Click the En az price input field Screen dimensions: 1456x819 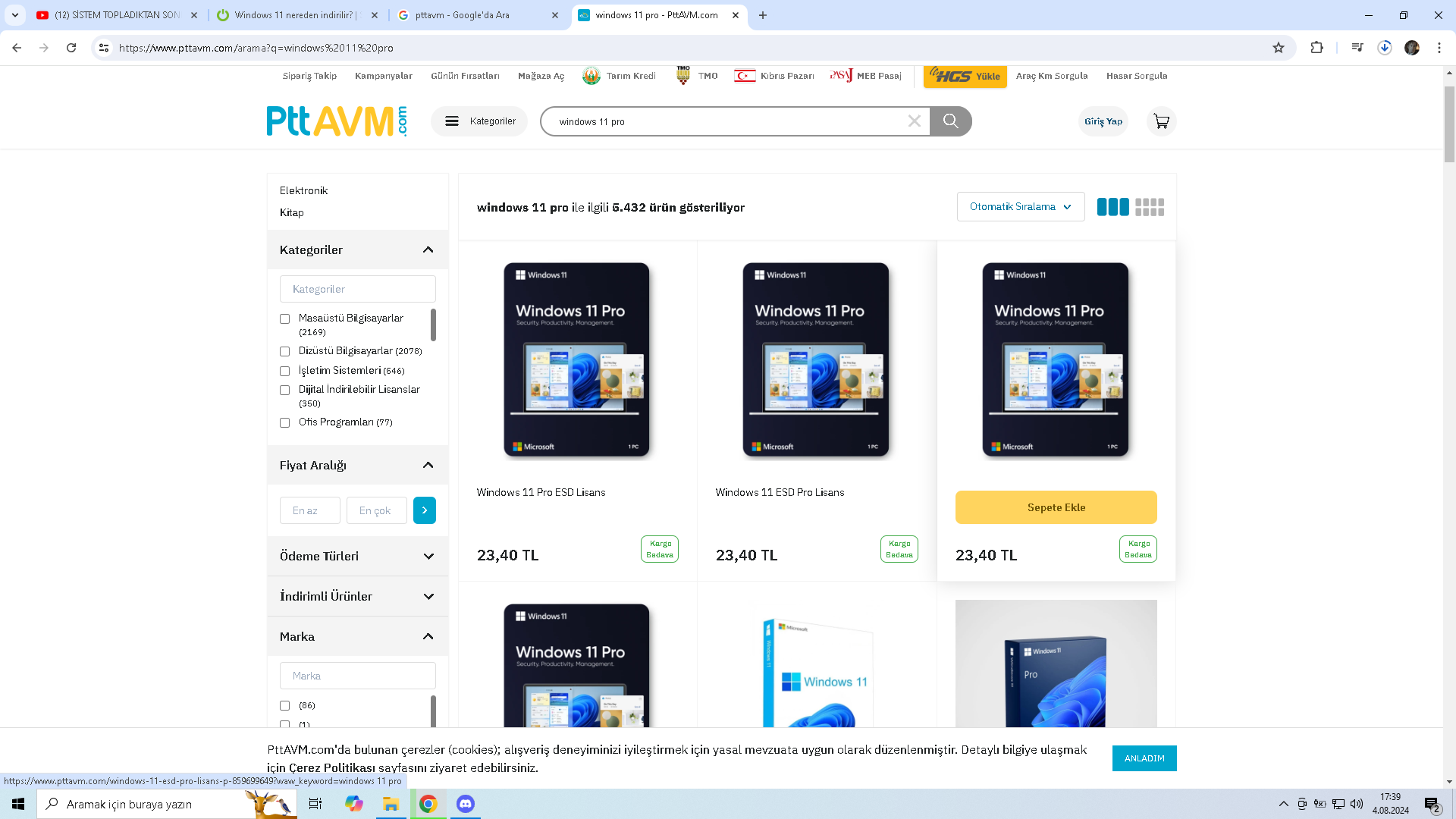[x=309, y=510]
